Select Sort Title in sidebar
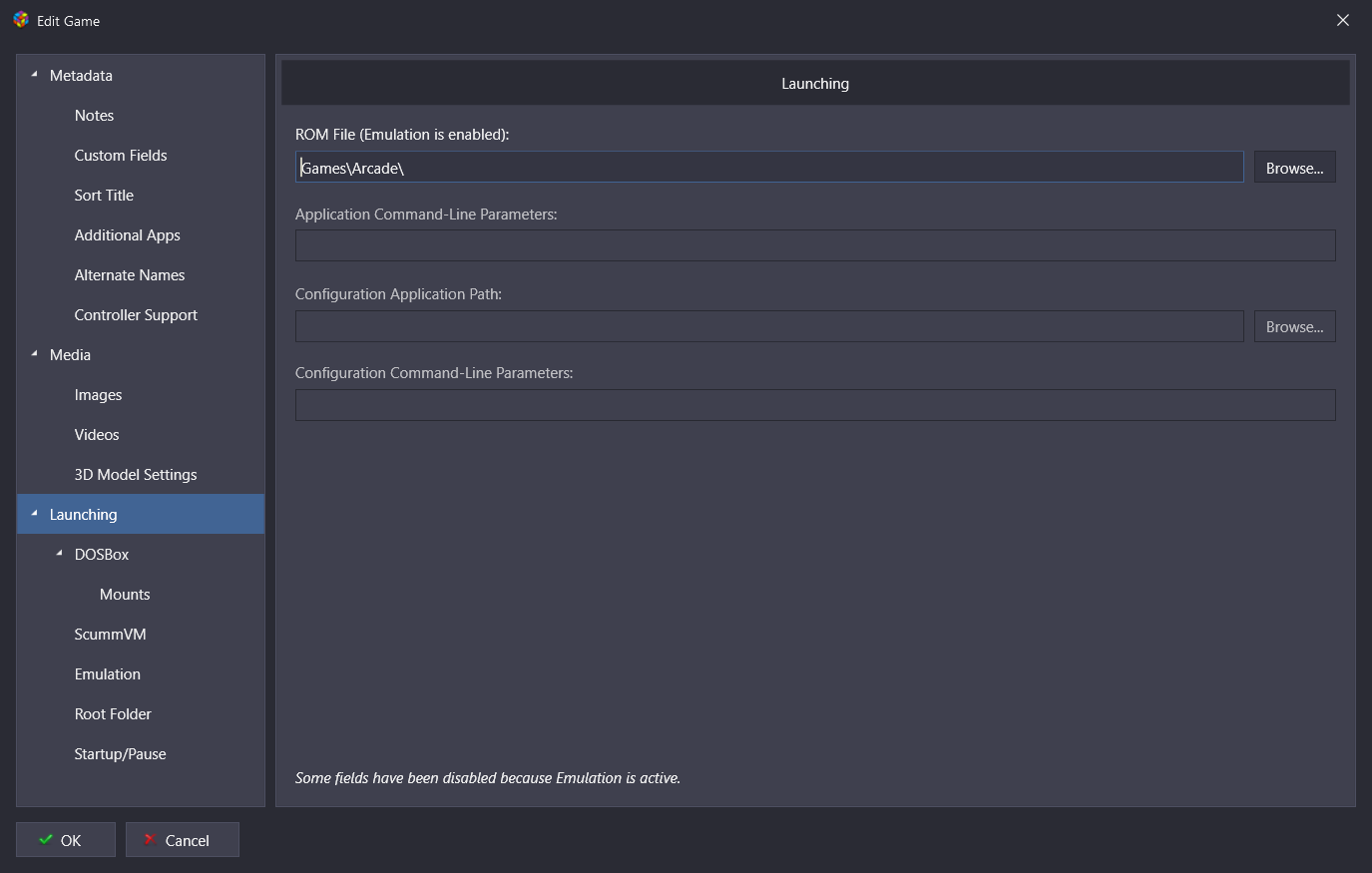 click(x=104, y=196)
